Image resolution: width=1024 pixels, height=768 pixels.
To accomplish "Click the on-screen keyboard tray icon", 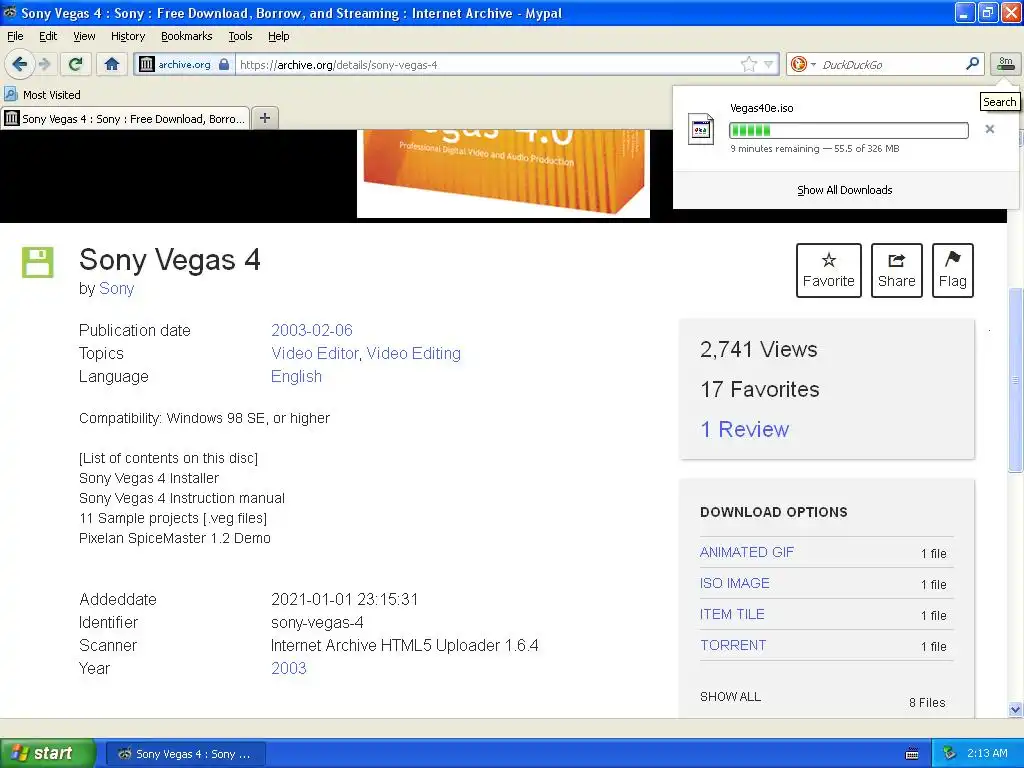I will click(x=912, y=754).
